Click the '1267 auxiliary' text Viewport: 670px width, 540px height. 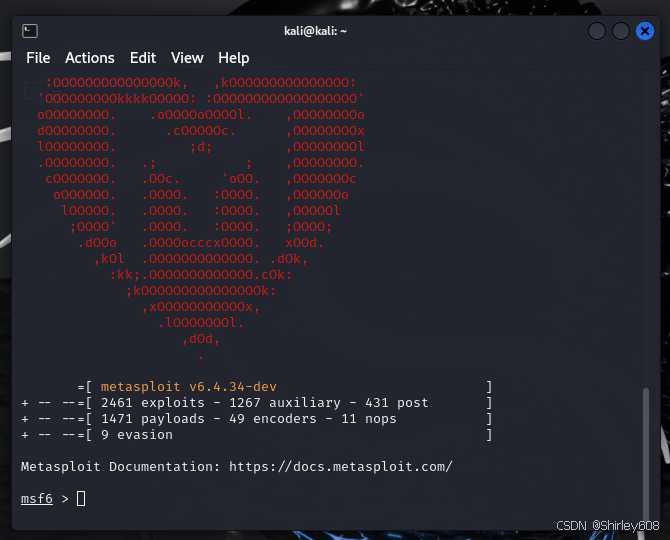coord(285,403)
